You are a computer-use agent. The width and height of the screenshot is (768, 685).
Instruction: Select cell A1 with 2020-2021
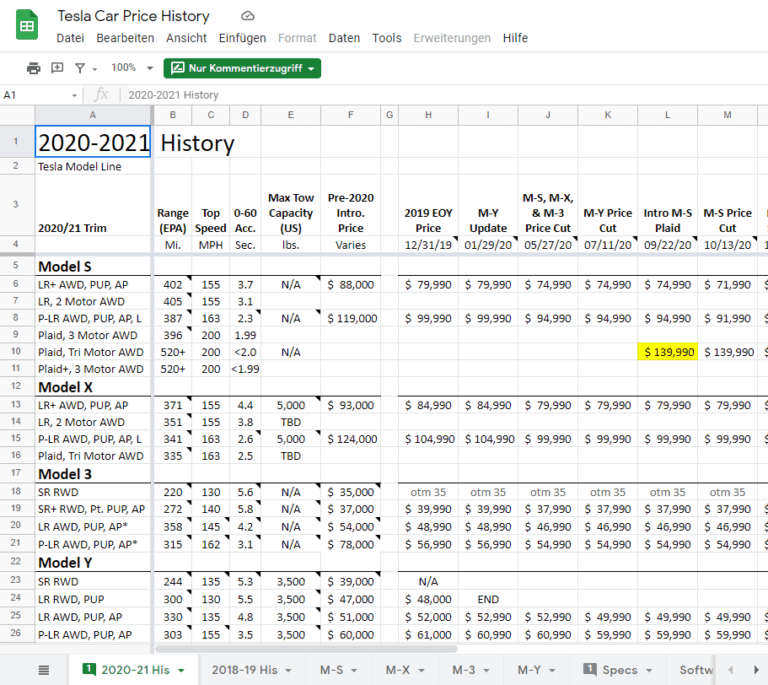[93, 142]
